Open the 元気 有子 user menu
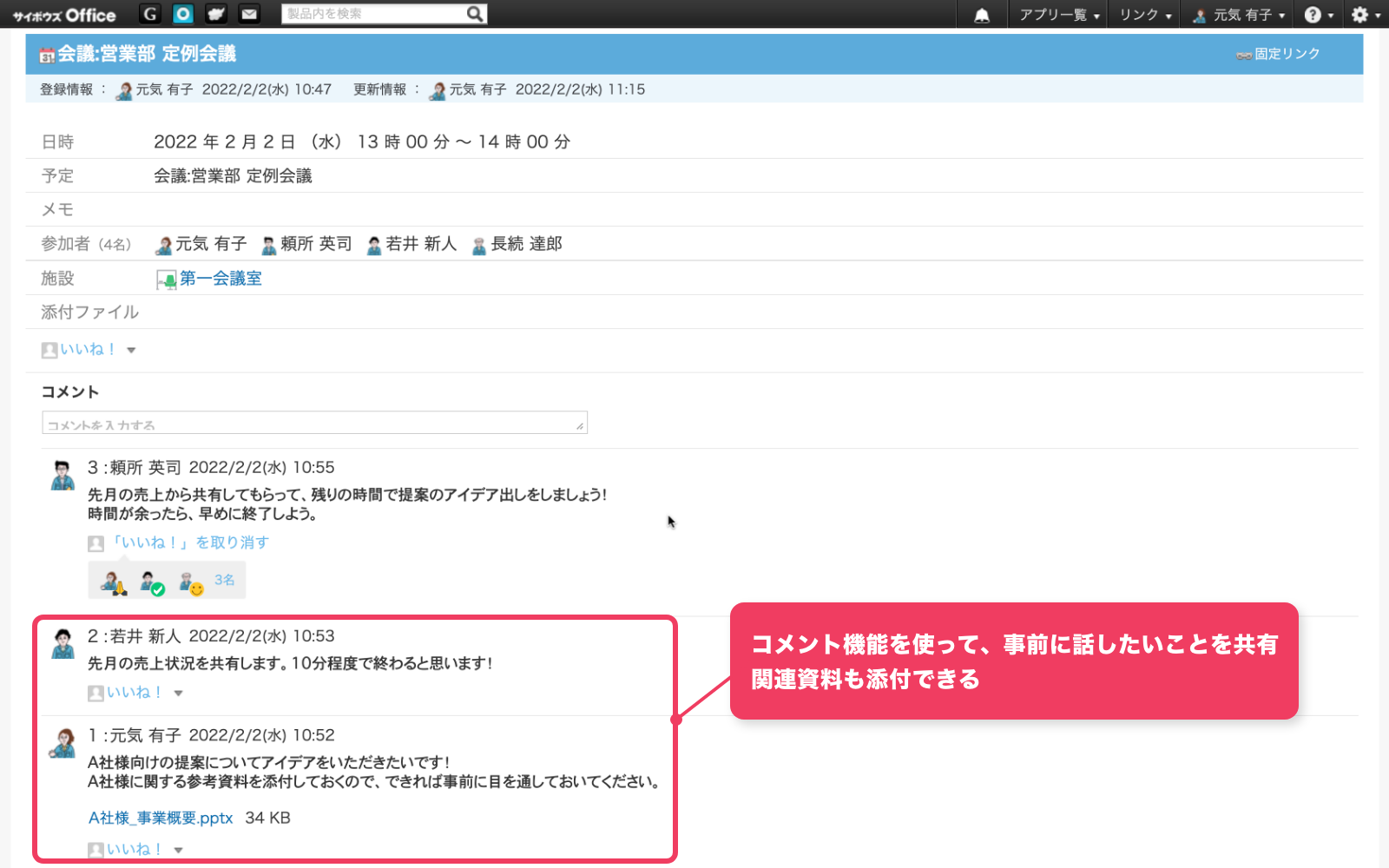 click(x=1241, y=15)
